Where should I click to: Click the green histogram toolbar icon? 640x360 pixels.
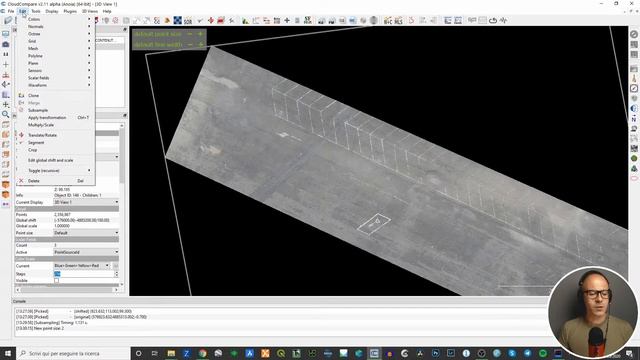point(245,20)
